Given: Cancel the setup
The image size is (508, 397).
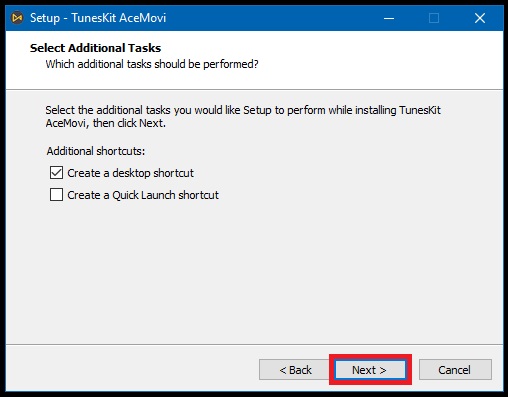Looking at the screenshot, I should click(455, 370).
